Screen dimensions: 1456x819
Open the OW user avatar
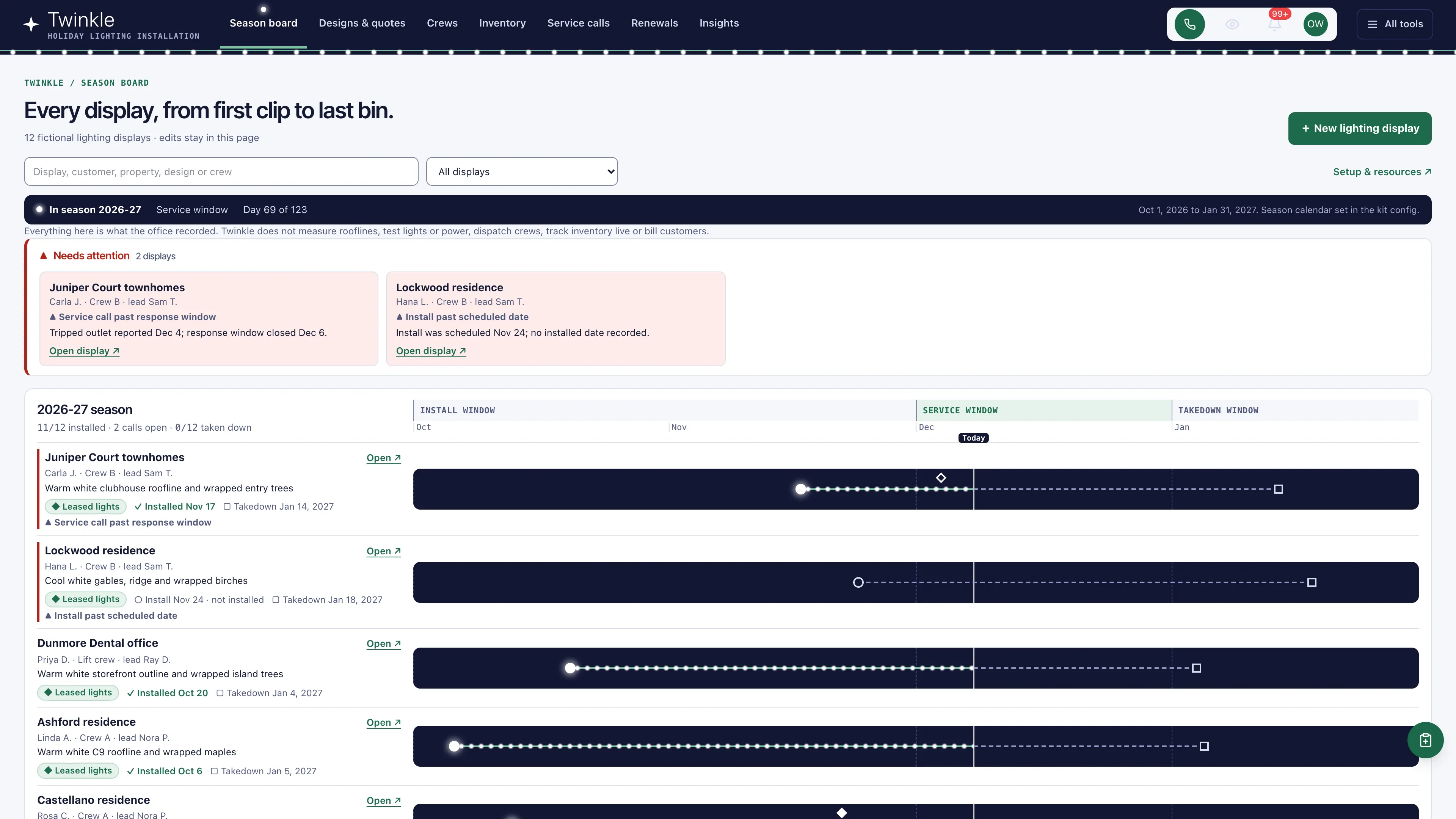coord(1315,24)
